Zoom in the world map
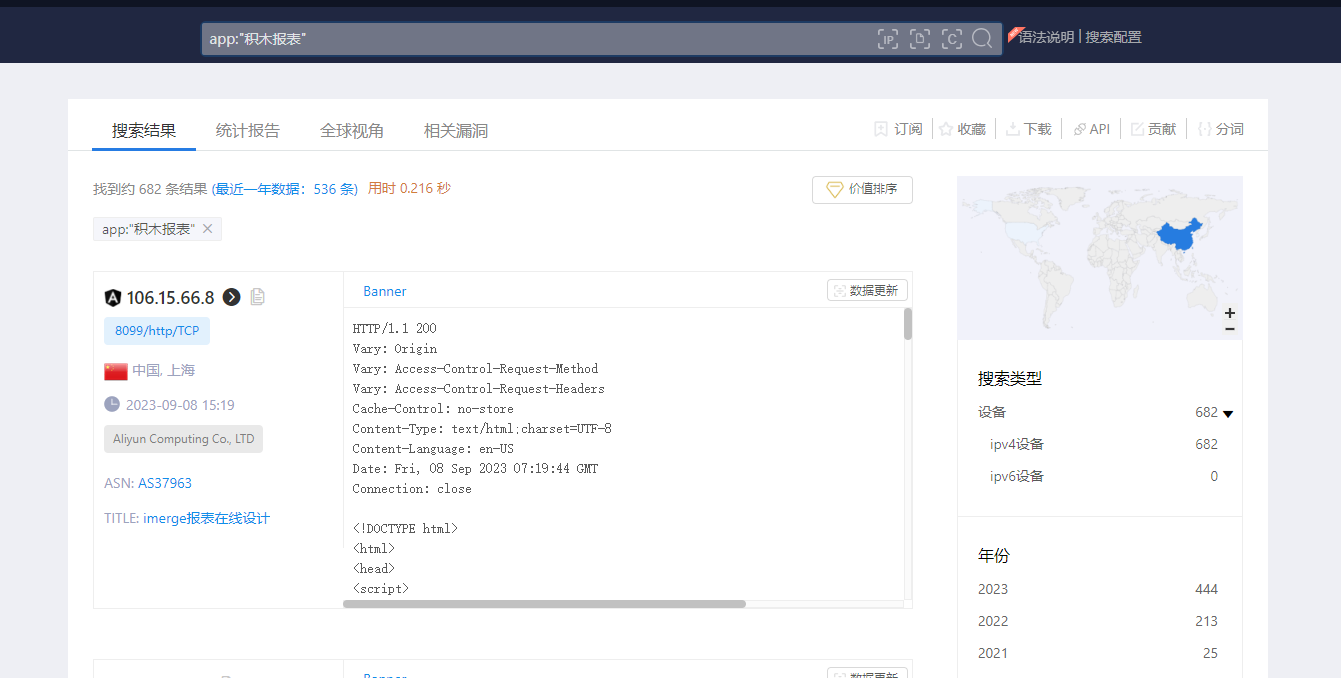 pos(1230,313)
